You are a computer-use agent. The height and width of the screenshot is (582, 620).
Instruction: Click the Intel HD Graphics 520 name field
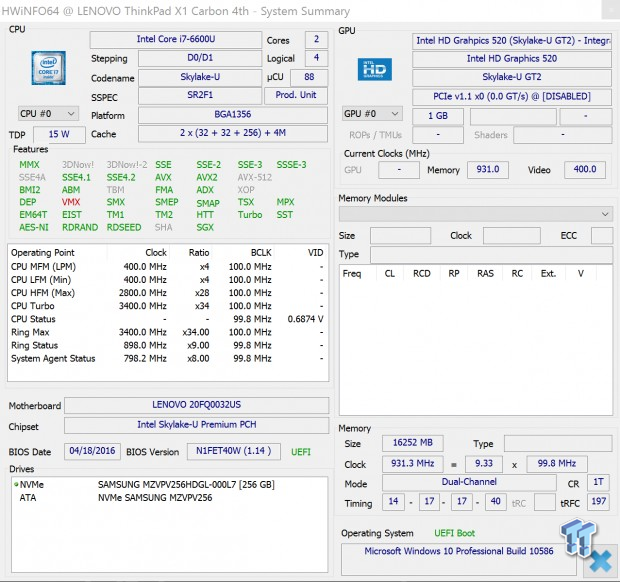click(512, 59)
